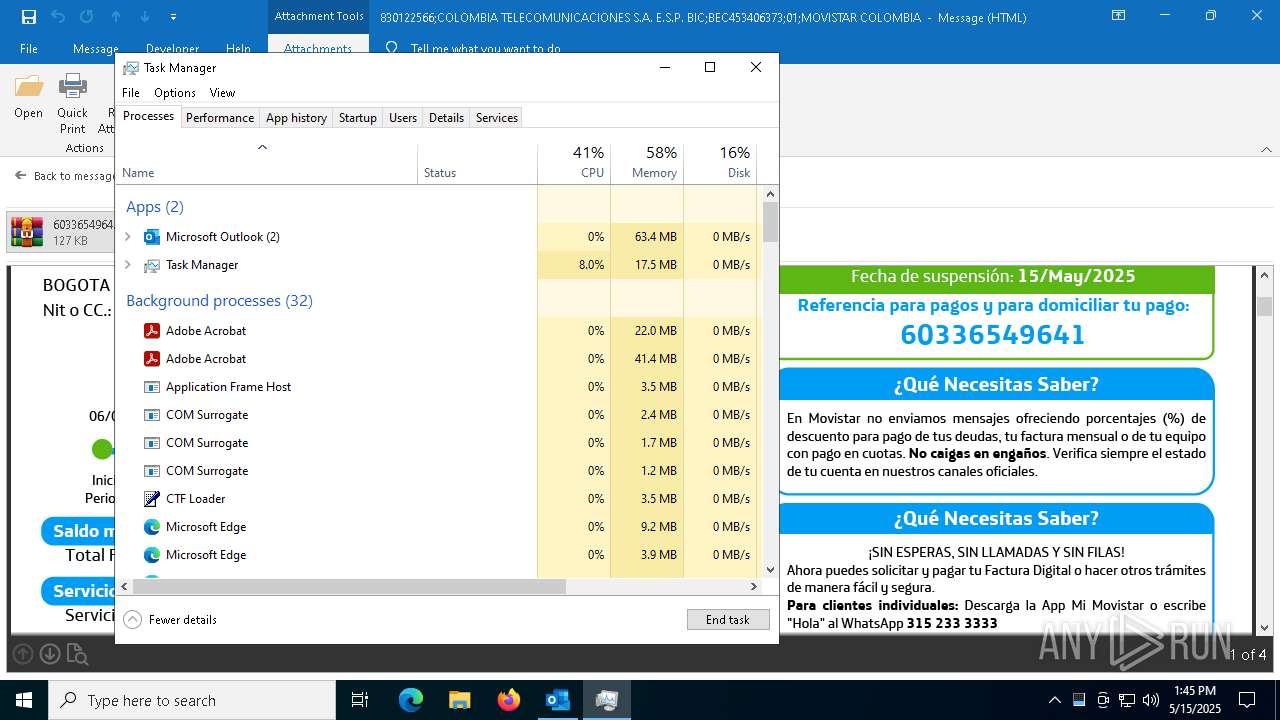Switch to the Users tab
The image size is (1280, 720).
pos(403,118)
